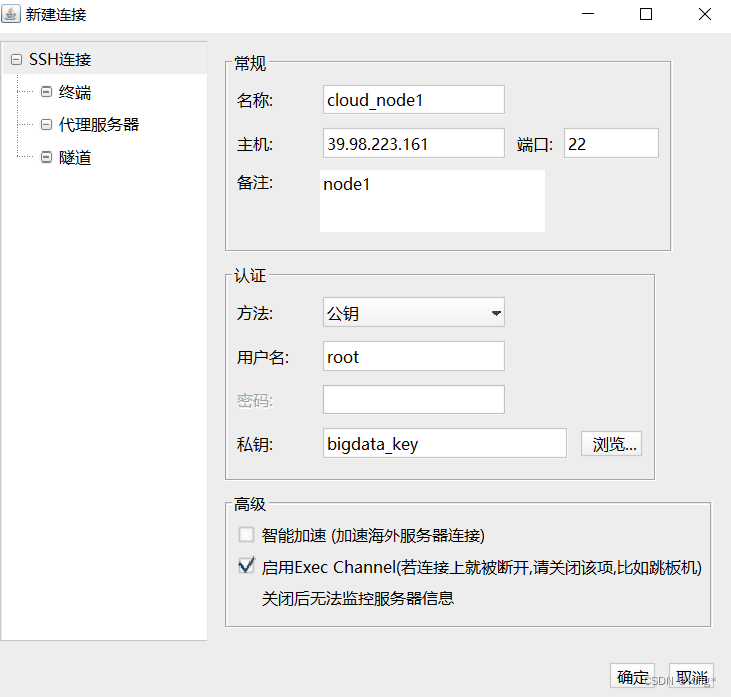Click the expander icon beside 隧道
731x697 pixels.
coord(46,157)
